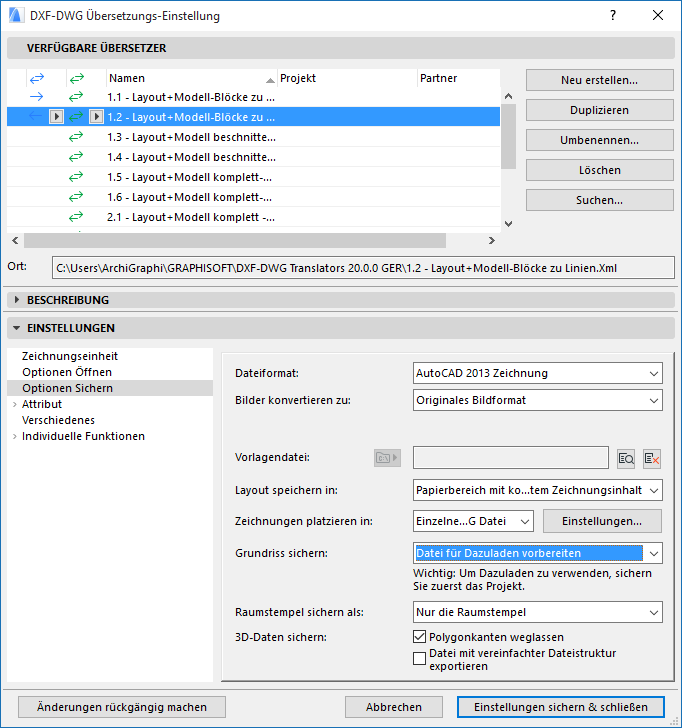Click green arrows icon in row 1.1
Screen dimensions: 682x728
click(x=76, y=97)
